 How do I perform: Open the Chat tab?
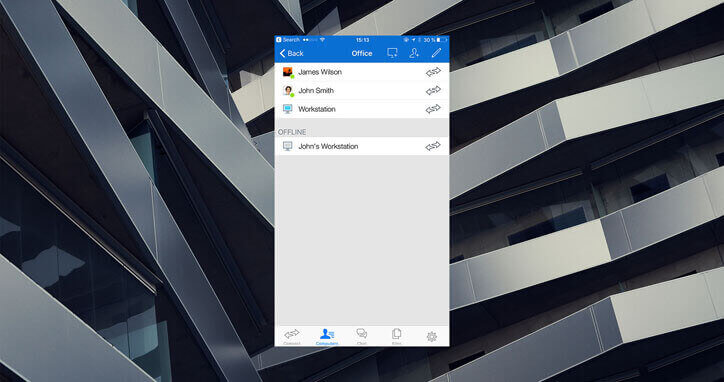(362, 336)
